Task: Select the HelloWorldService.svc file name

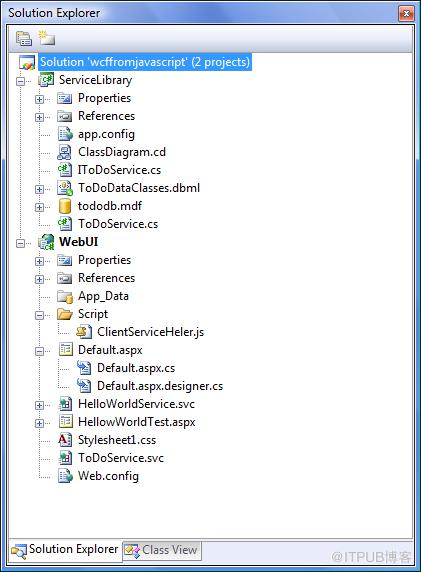Action: [136, 404]
